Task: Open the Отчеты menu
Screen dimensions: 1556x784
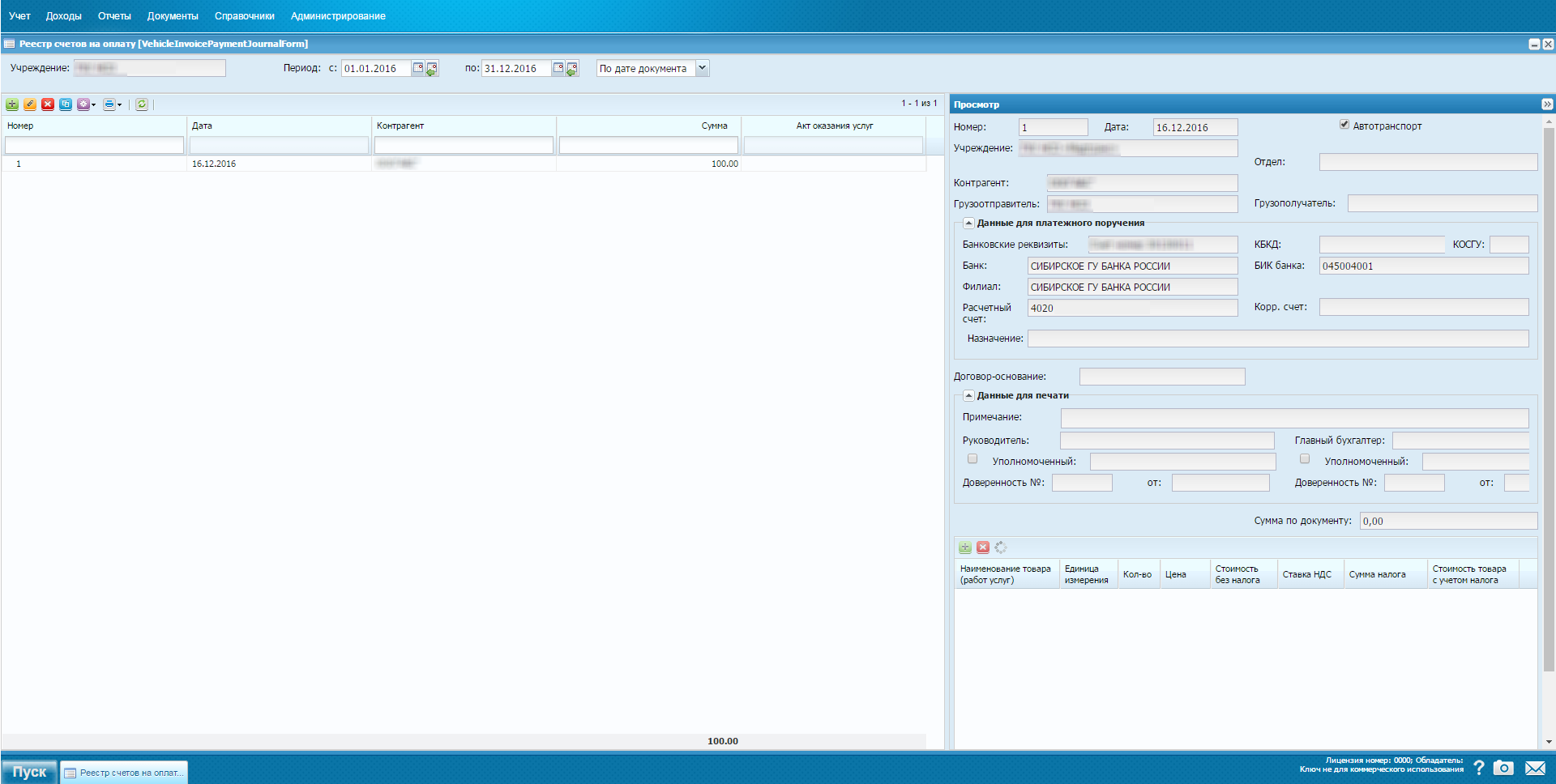Action: click(x=114, y=16)
